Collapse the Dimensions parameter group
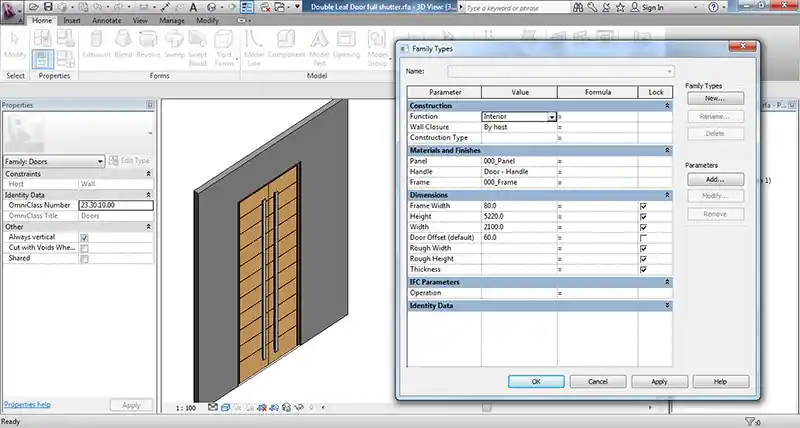Viewport: 800px width, 428px height. coord(667,195)
